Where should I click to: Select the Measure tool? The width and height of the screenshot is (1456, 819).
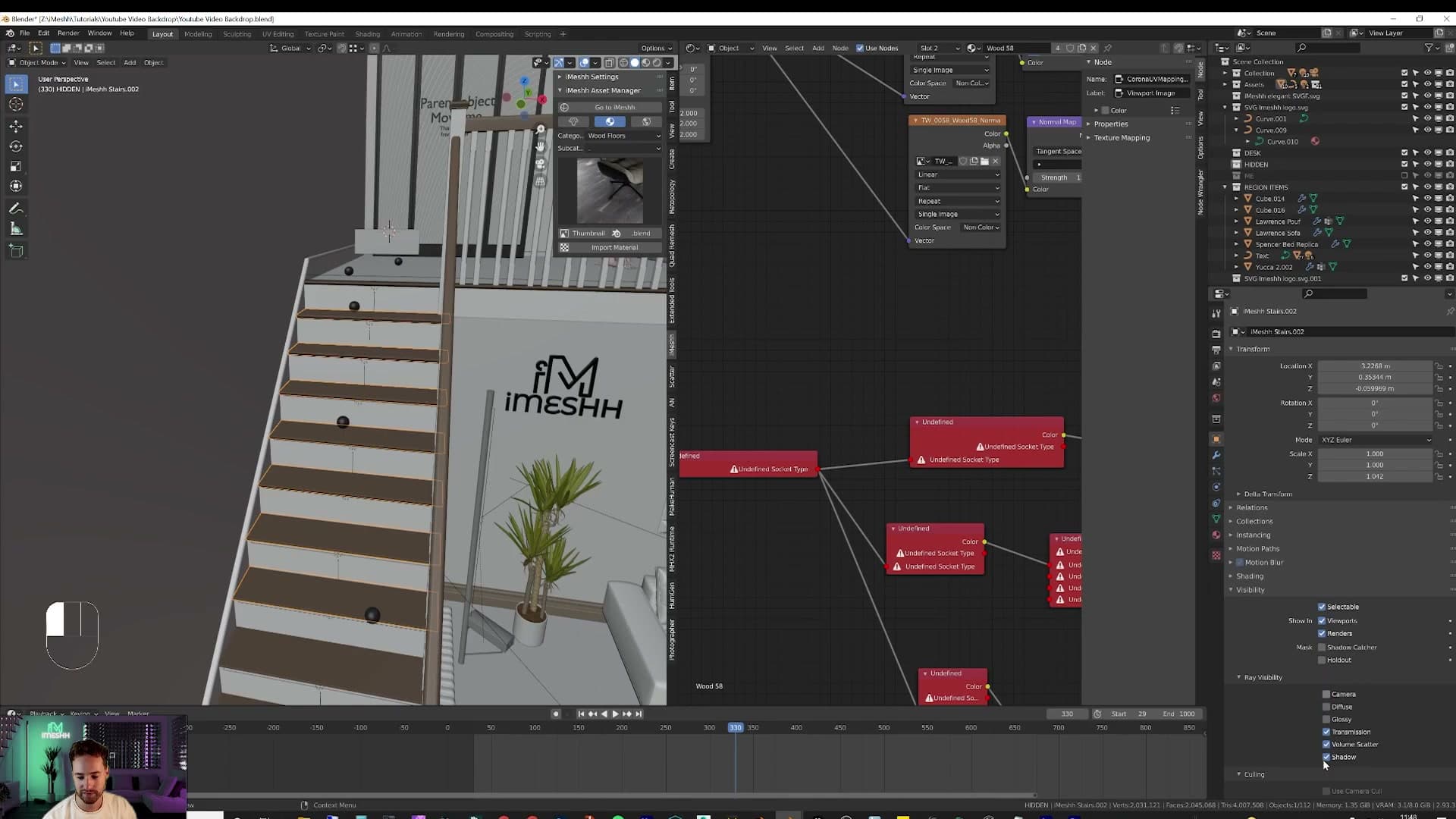coord(16,228)
